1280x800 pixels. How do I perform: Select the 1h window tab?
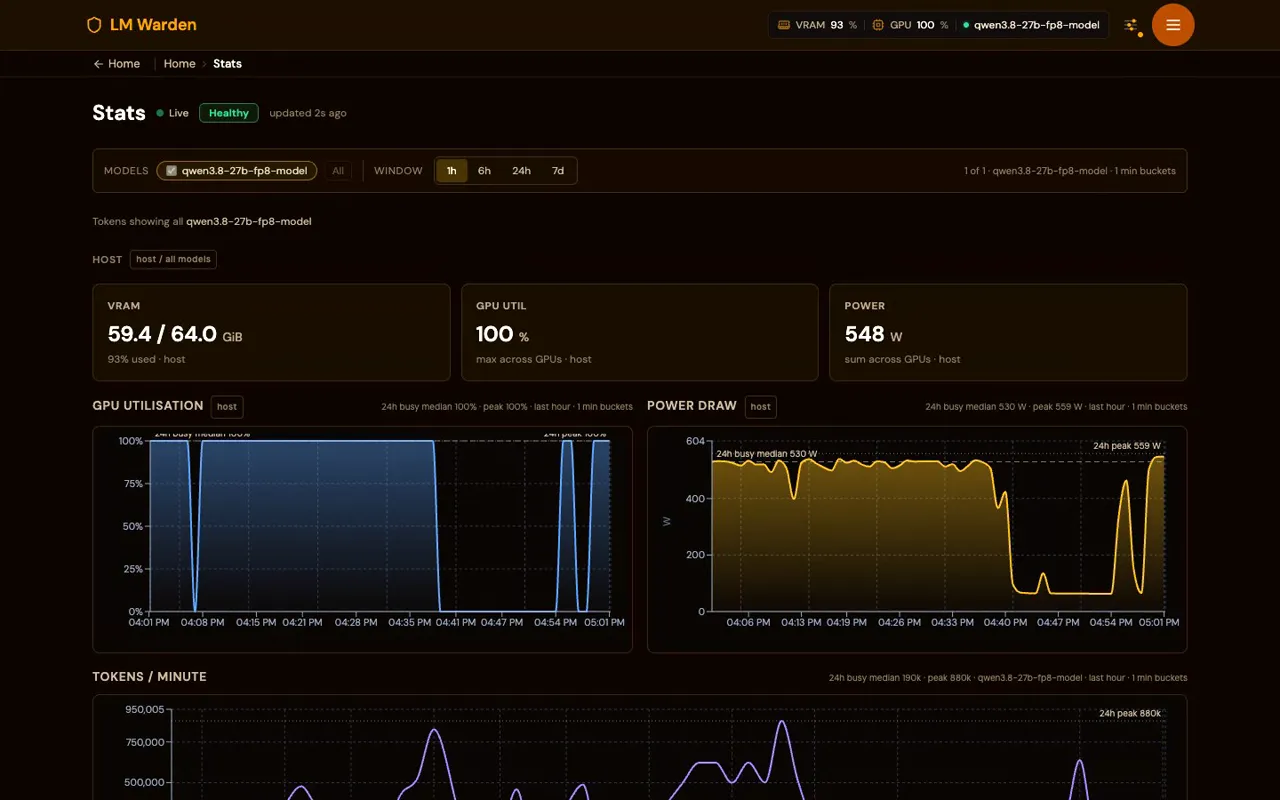click(451, 171)
